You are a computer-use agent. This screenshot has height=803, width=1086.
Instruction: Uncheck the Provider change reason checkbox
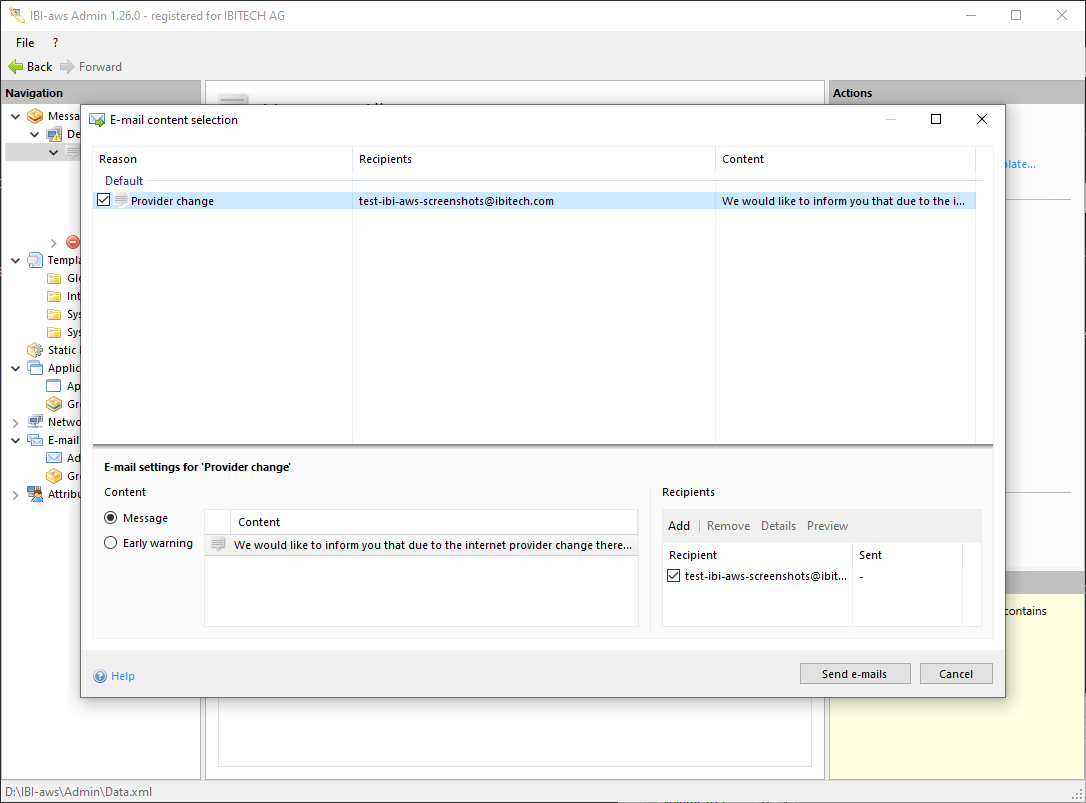pyautogui.click(x=104, y=201)
